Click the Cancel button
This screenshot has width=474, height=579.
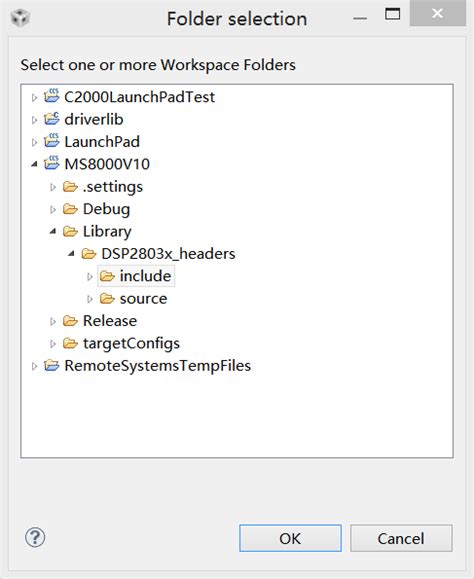coord(401,538)
